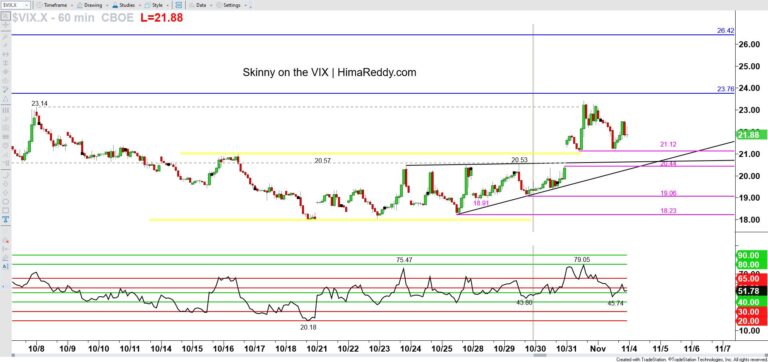Click the magenta 18.23 level label
Screen dimensions: 768x362
[668, 211]
